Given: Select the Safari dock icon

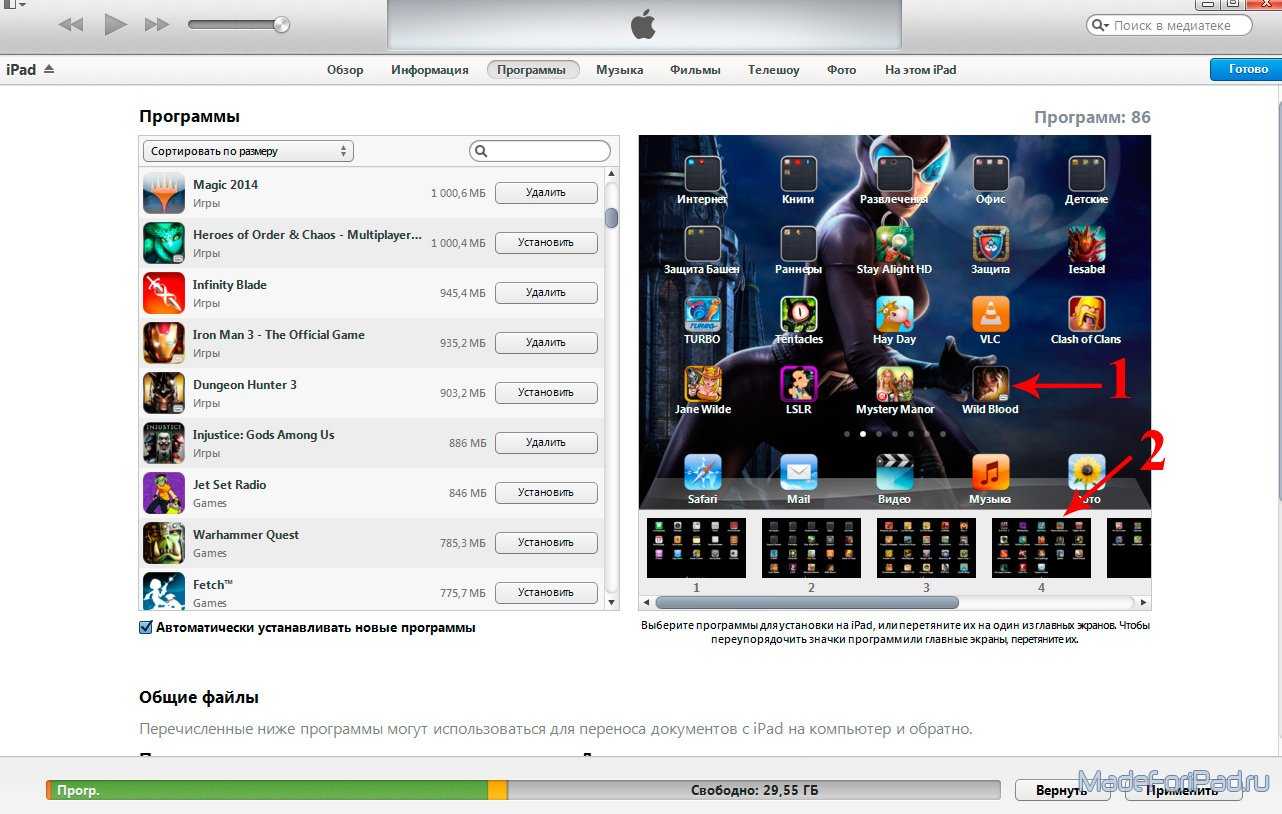Looking at the screenshot, I should (702, 472).
